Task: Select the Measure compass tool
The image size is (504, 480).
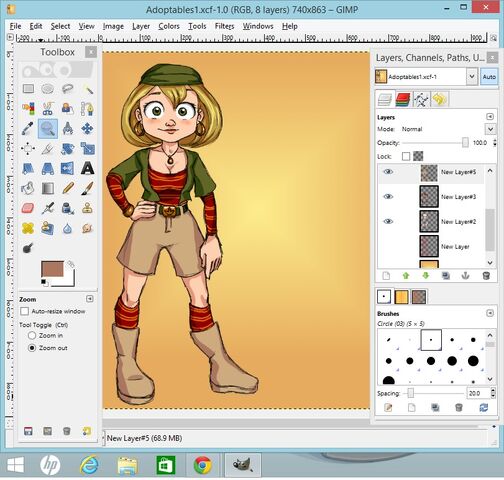Action: [68, 129]
